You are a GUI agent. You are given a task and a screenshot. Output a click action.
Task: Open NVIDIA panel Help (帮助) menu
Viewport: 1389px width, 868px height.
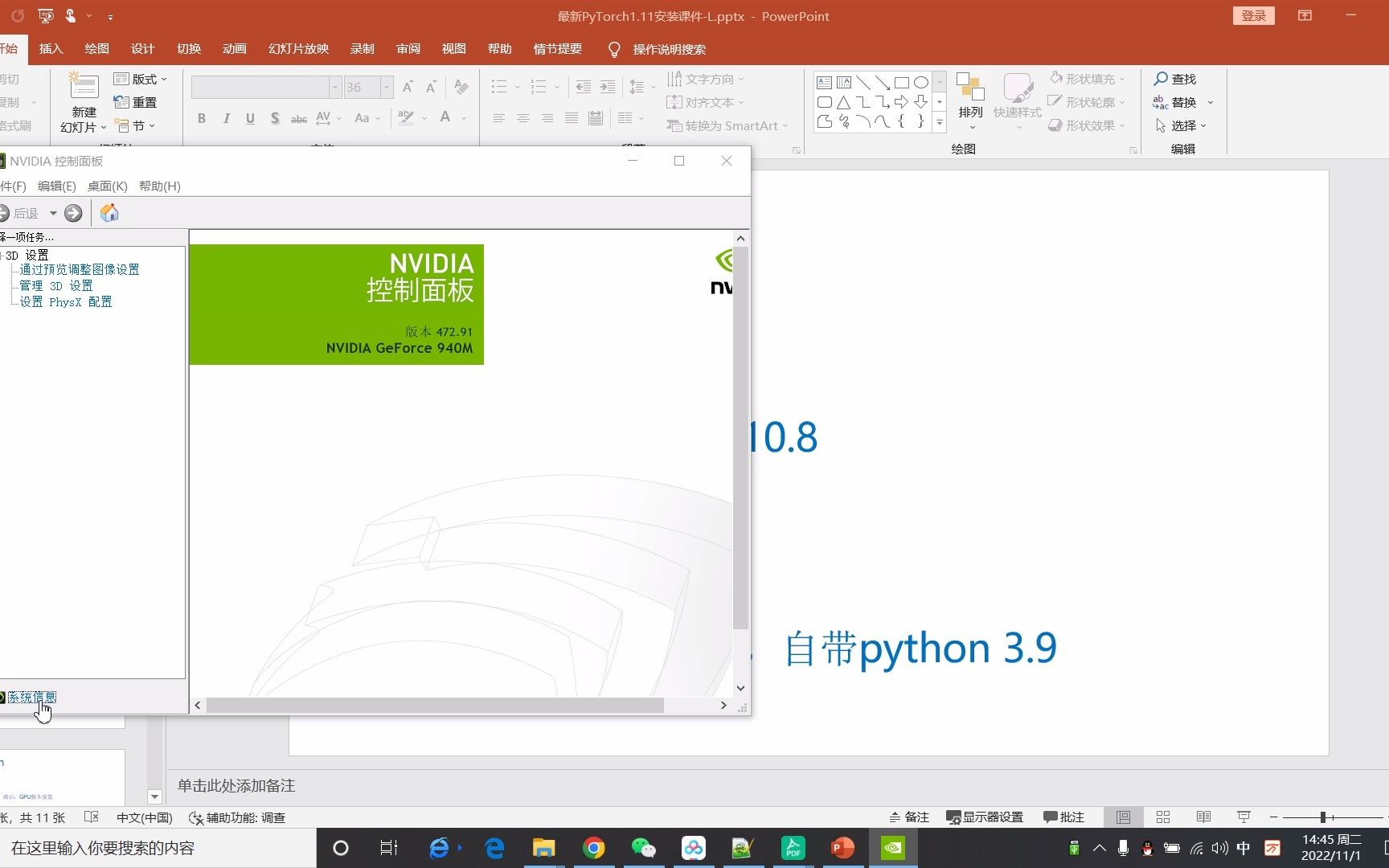point(160,186)
